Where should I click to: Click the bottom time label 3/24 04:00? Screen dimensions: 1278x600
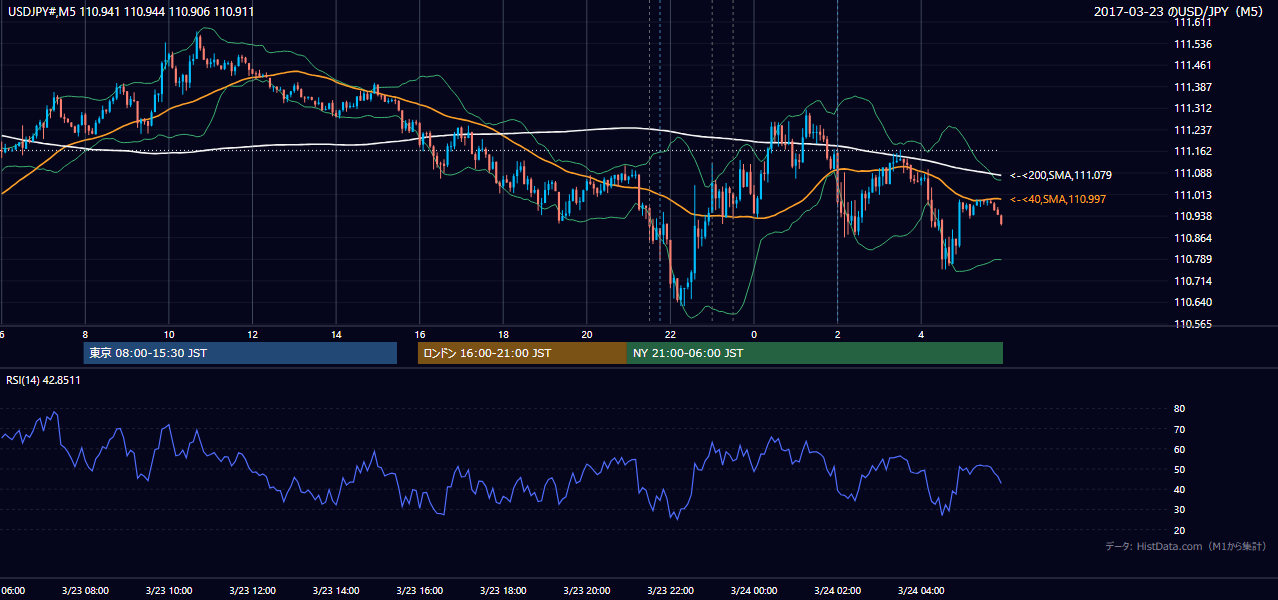(920, 590)
